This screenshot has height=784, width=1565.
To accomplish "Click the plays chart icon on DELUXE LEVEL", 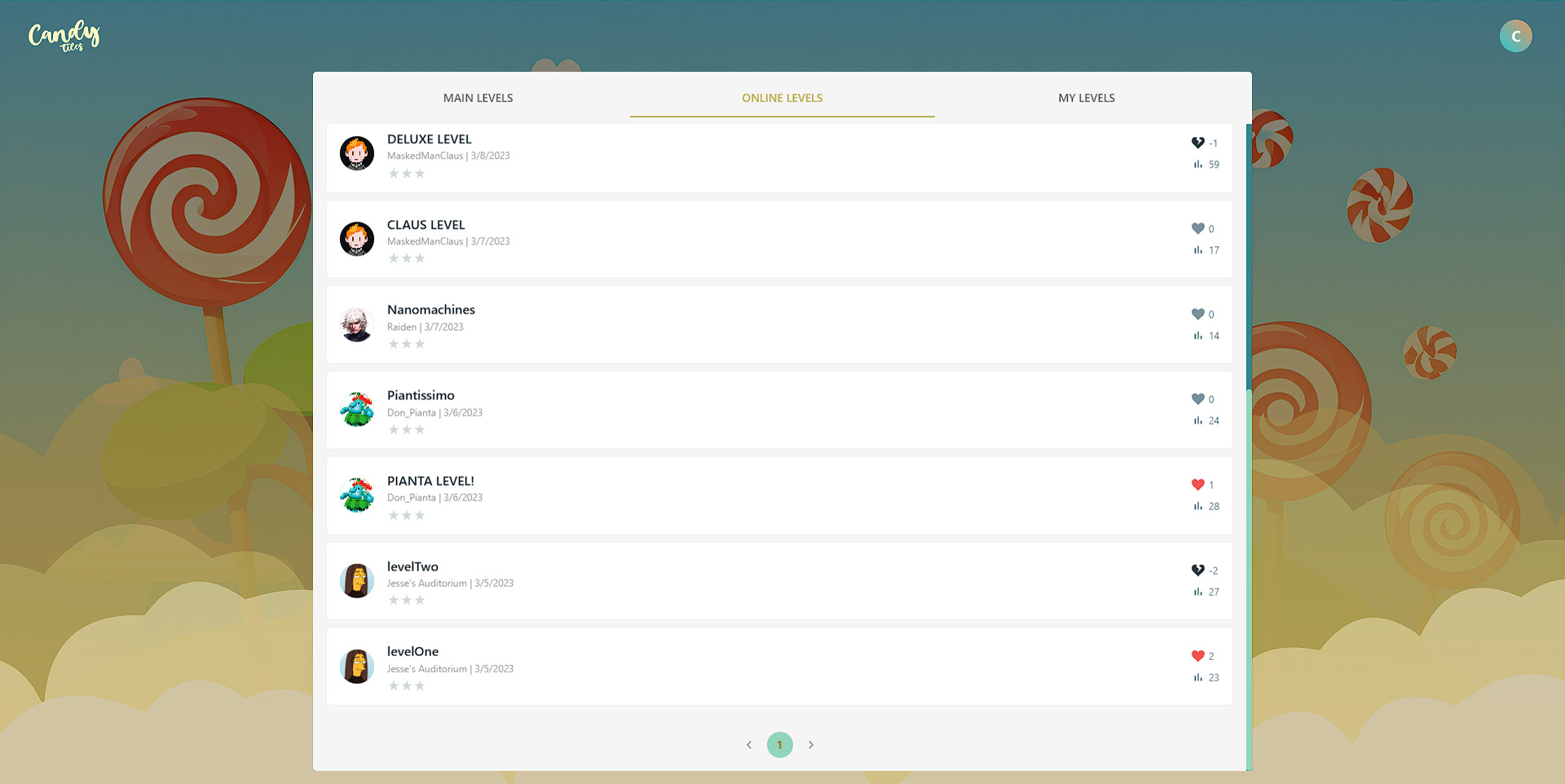I will [x=1197, y=165].
